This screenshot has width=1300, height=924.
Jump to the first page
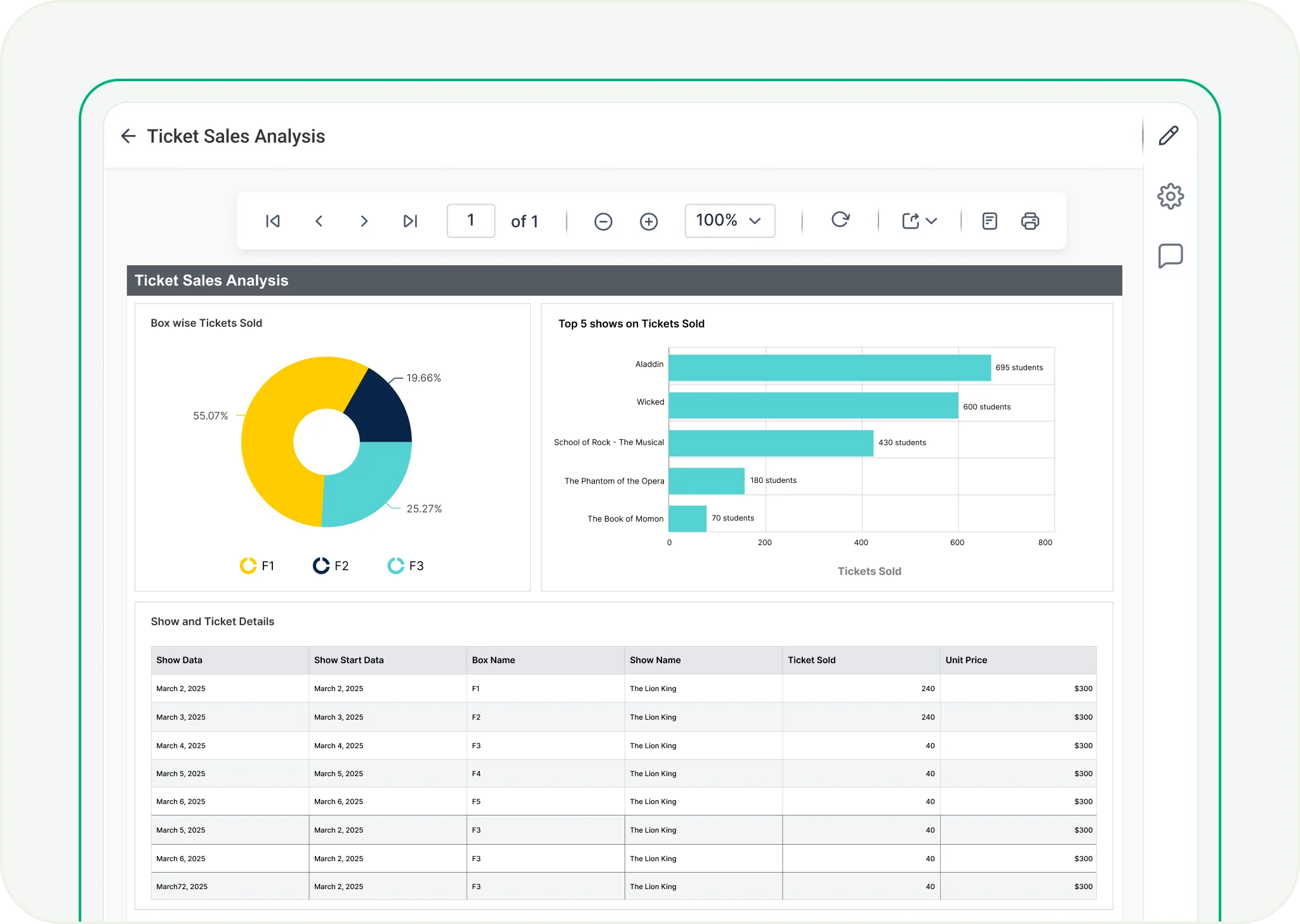[272, 221]
